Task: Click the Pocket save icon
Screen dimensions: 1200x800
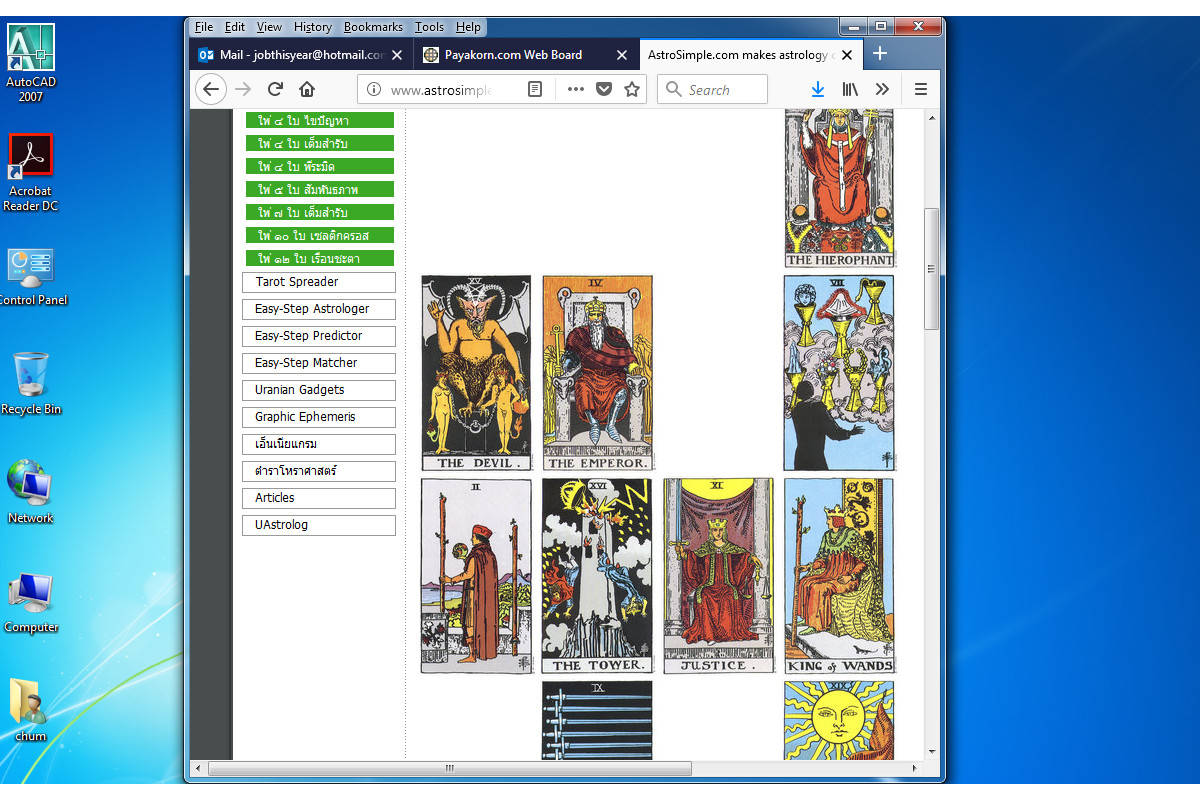Action: coord(604,89)
